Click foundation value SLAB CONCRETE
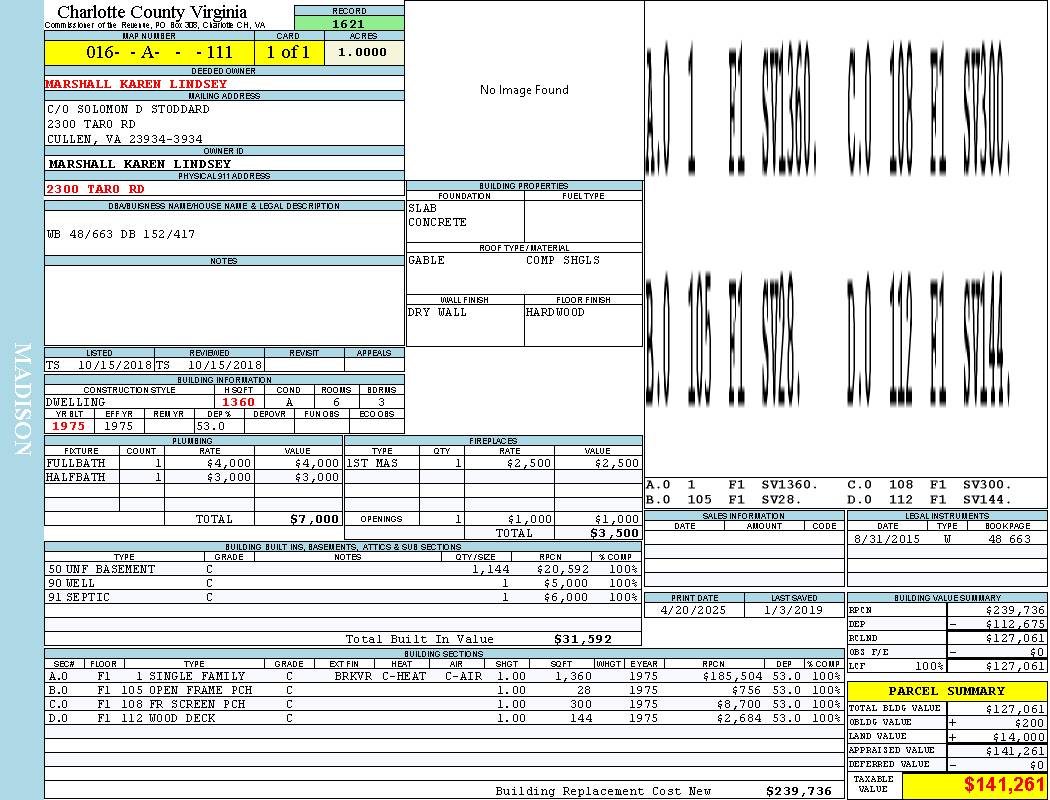The width and height of the screenshot is (1050, 800). coord(437,215)
